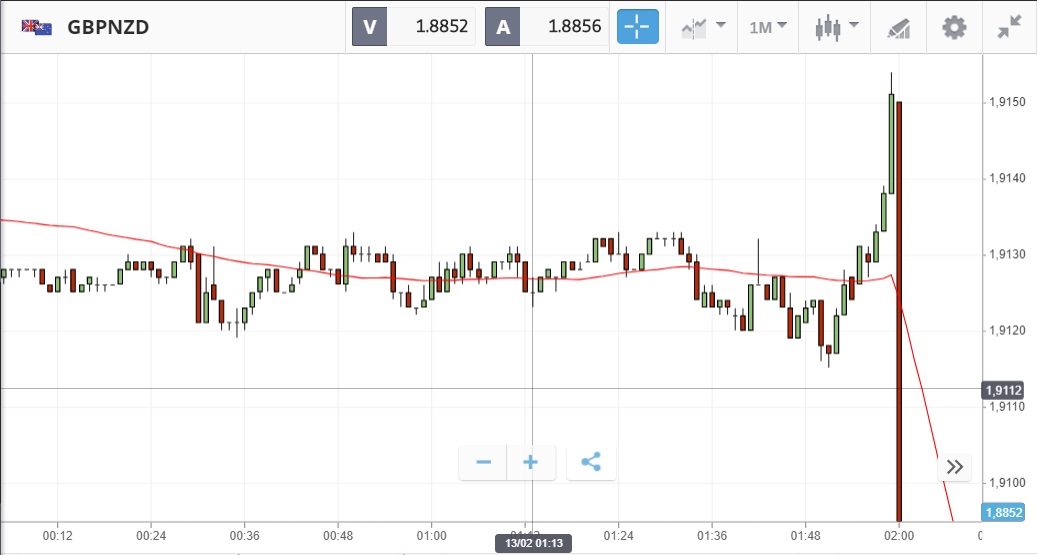1037x555 pixels.
Task: Click the GBPNZD flag icon
Action: point(36,27)
